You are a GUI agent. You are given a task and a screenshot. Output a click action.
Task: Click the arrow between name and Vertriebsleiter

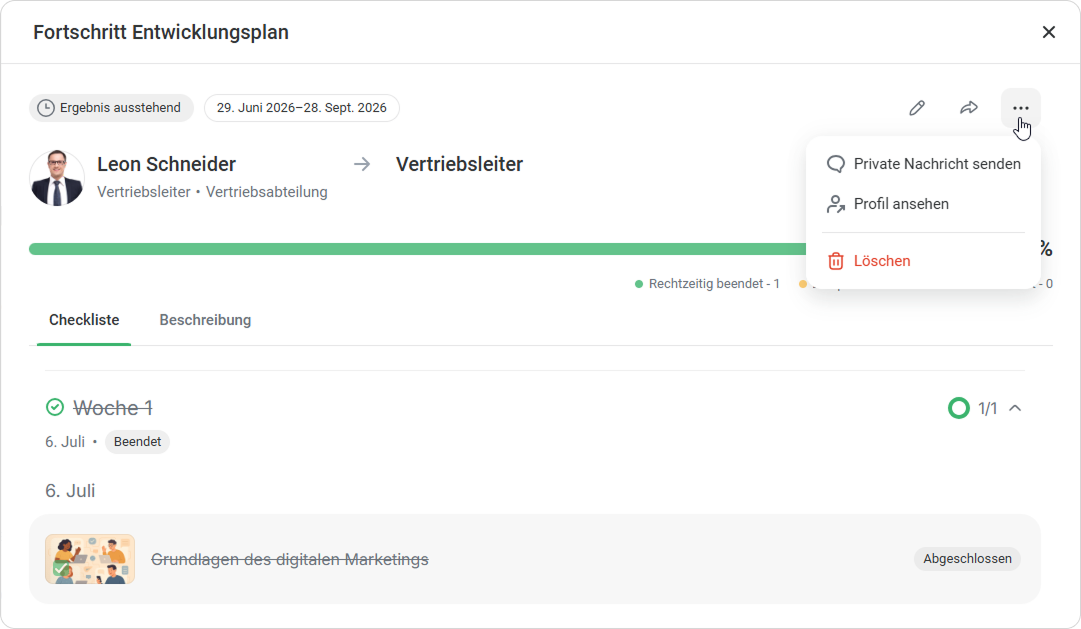(x=362, y=164)
